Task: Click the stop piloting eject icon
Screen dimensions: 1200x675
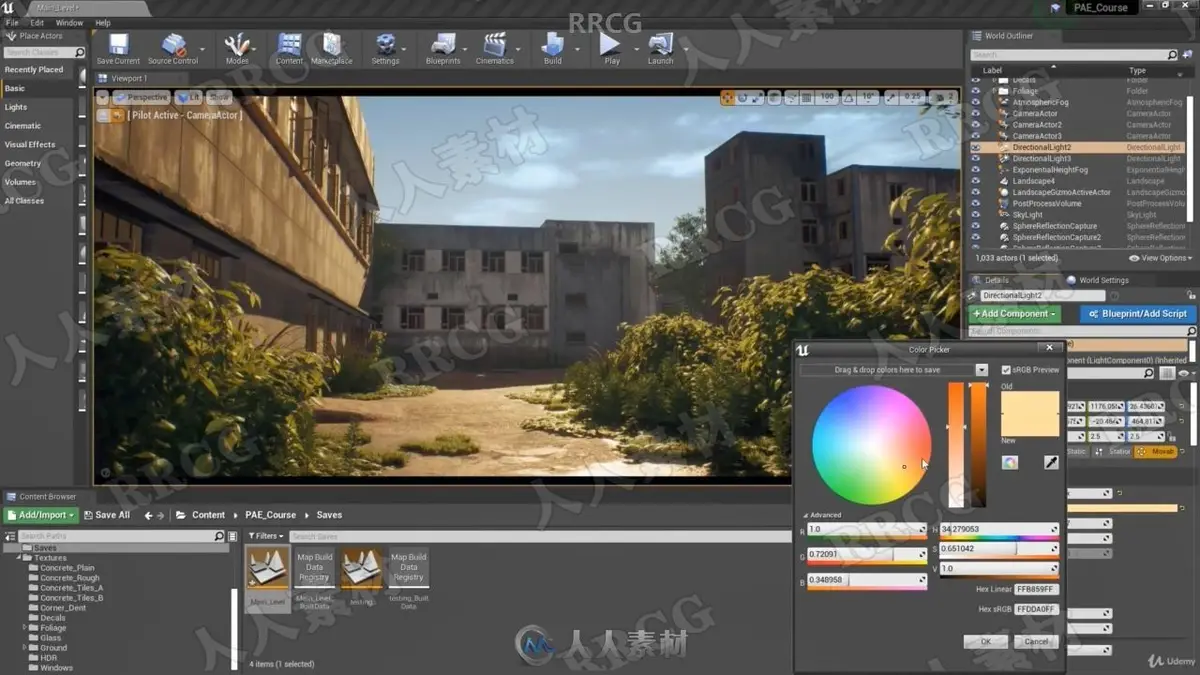Action: tap(103, 116)
